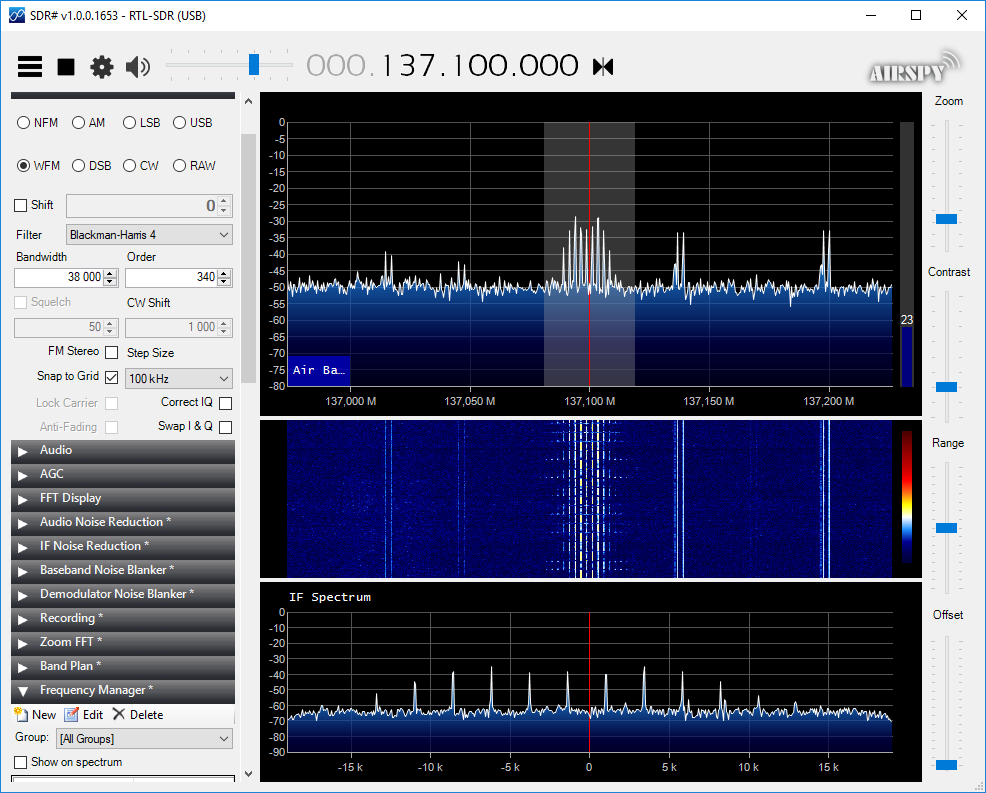
Task: Expand the Audio panel
Action: (123, 450)
